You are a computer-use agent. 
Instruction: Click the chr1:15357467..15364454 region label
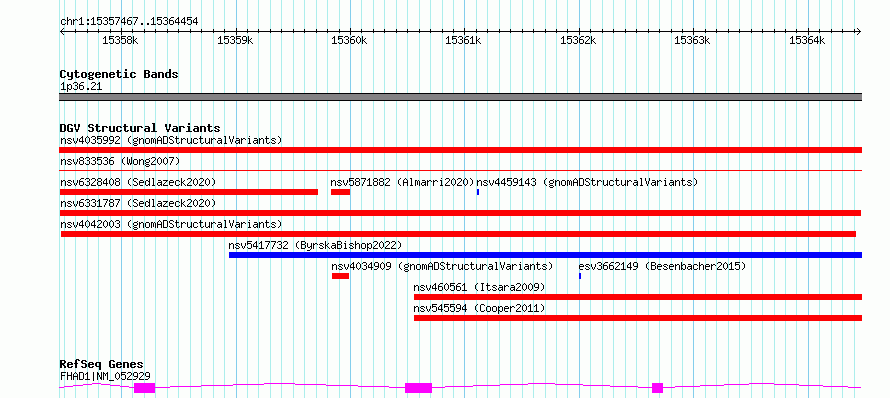click(129, 22)
